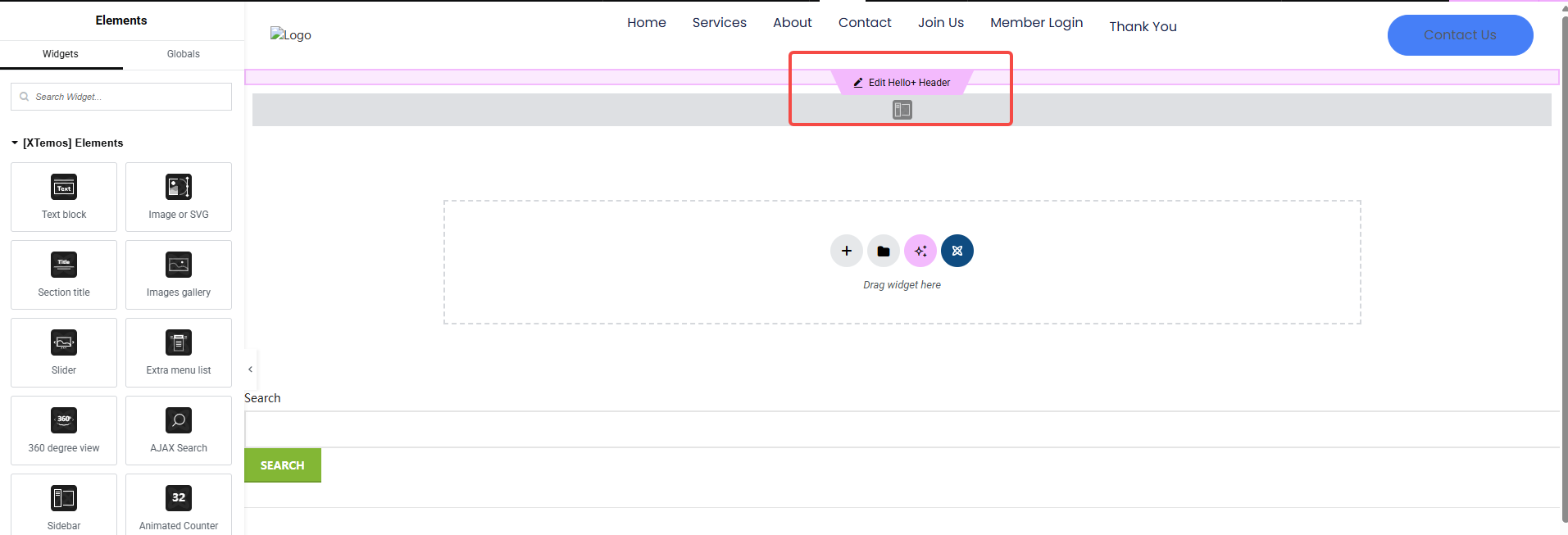Switch to the Globals tab
Viewport: 1568px width, 535px height.
click(x=184, y=54)
